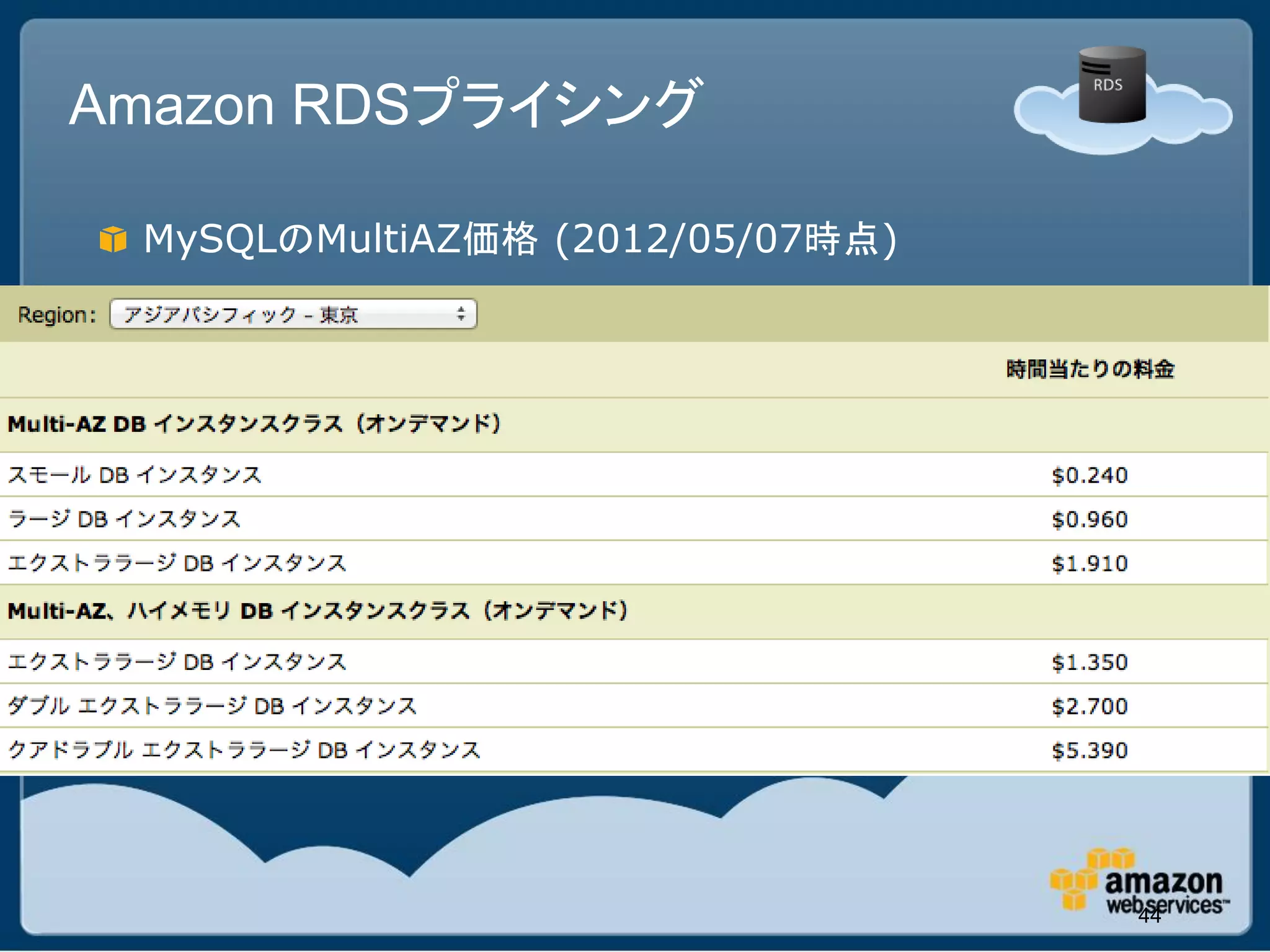The image size is (1270, 952).
Task: Click the MySQLのMultiAZ価格 subtitle text
Action: pyautogui.click(x=520, y=239)
